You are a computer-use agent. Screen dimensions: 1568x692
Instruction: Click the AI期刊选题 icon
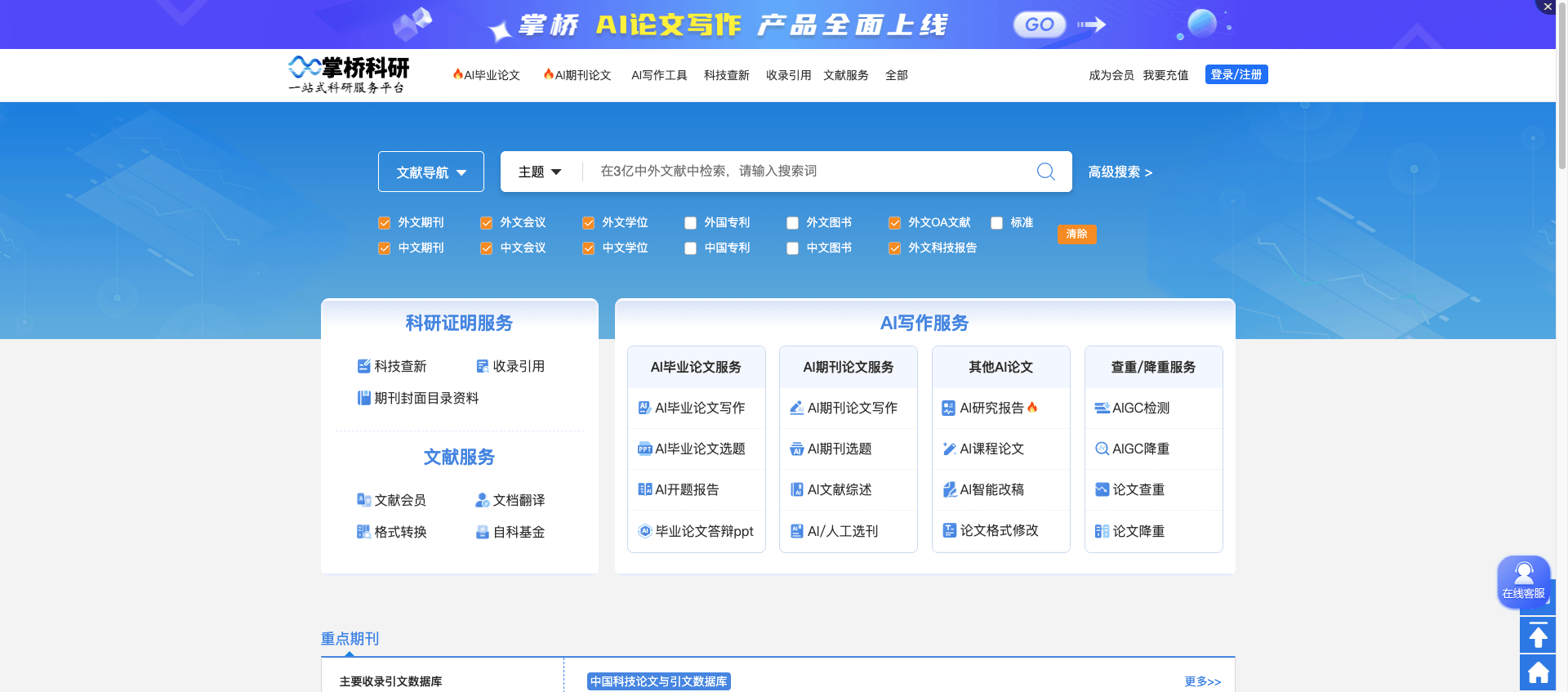(x=797, y=449)
